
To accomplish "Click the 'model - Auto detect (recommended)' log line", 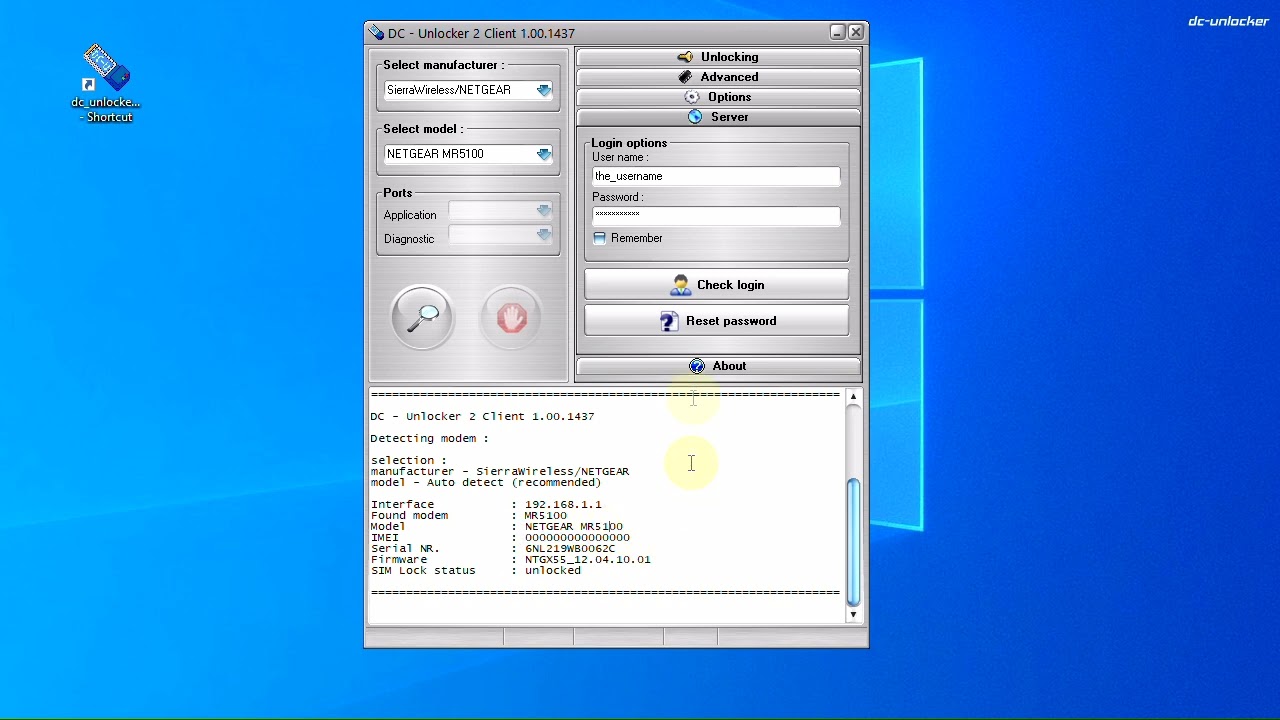I will point(486,482).
